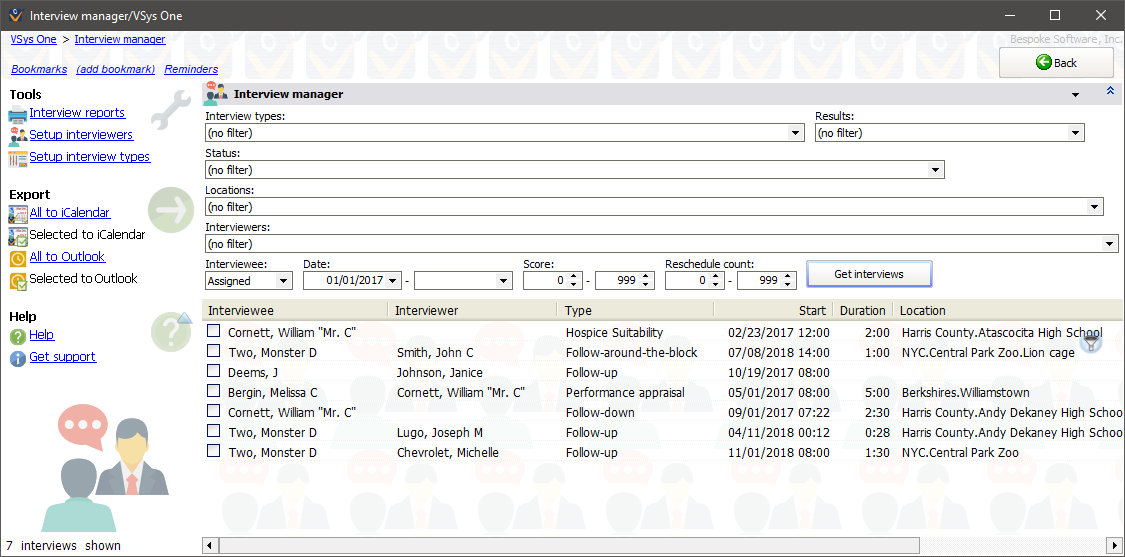
Task: Increase the minimum Score stepper value
Action: [574, 277]
